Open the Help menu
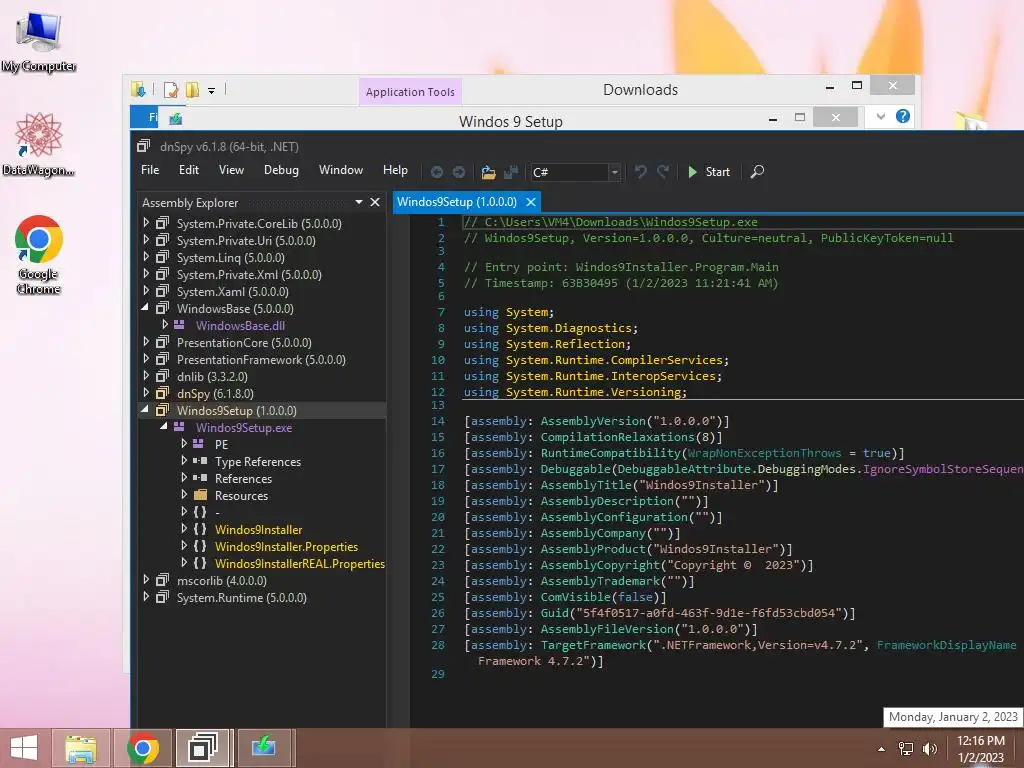The width and height of the screenshot is (1024, 768). (x=395, y=170)
